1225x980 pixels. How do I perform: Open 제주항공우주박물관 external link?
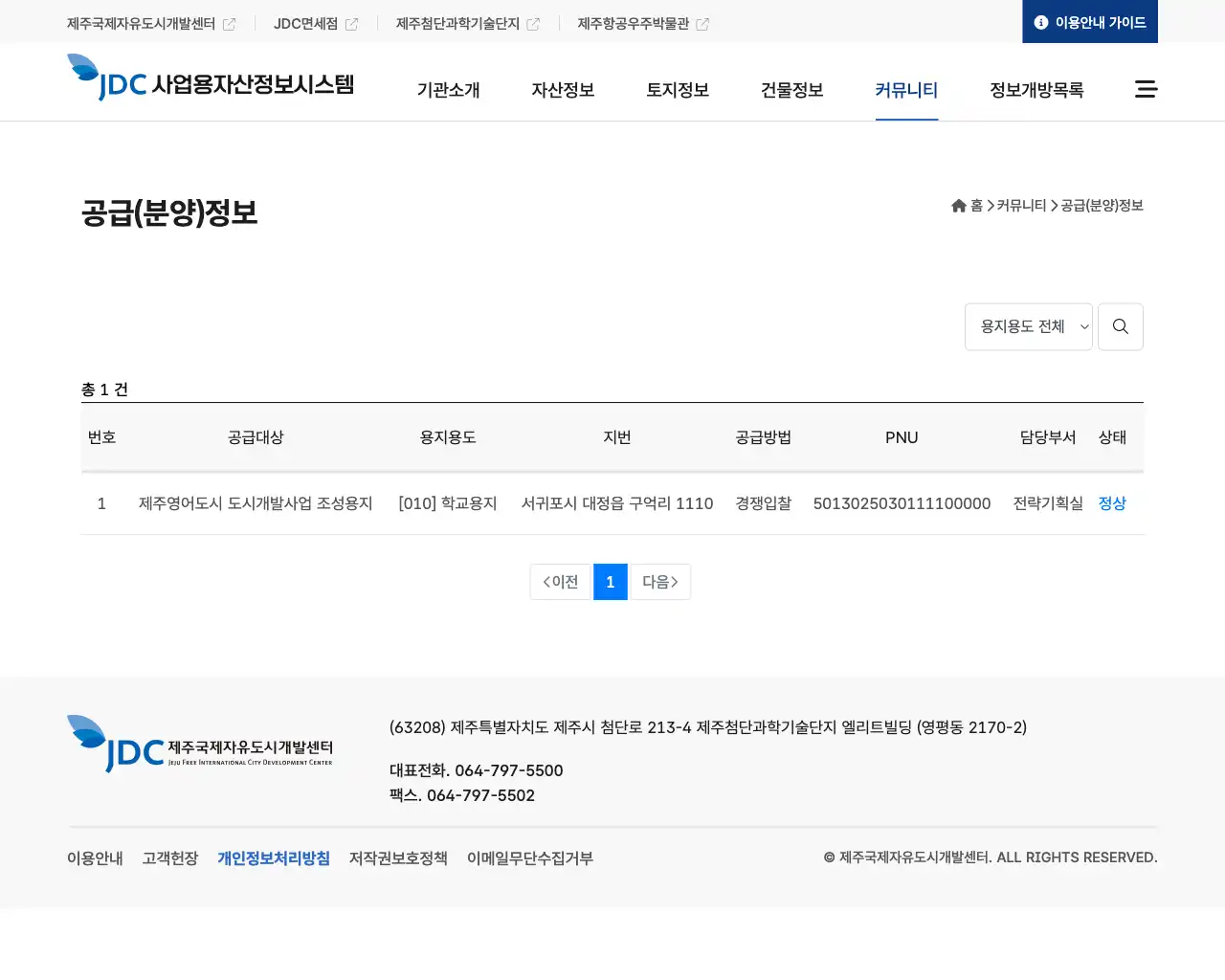642,24
